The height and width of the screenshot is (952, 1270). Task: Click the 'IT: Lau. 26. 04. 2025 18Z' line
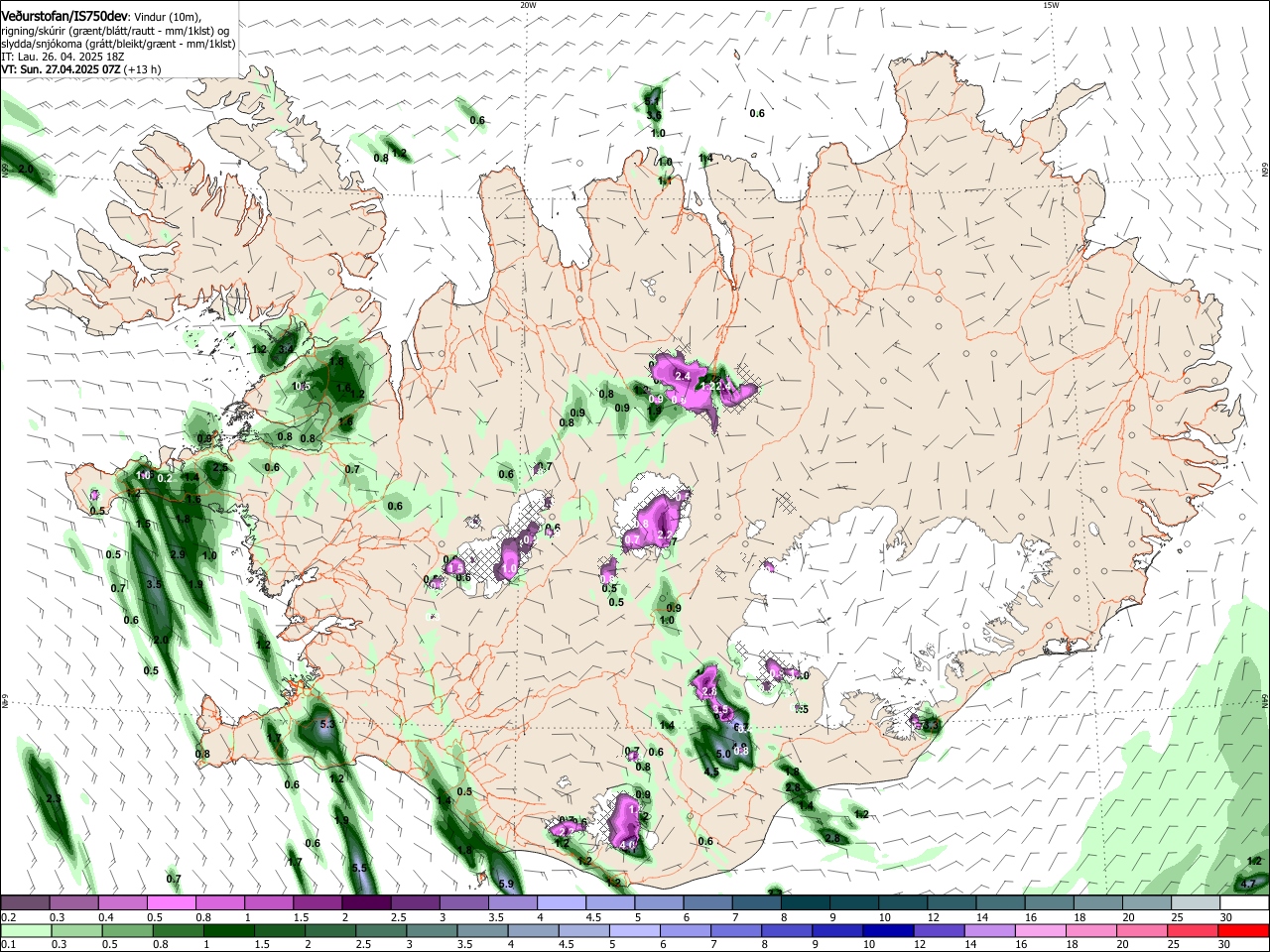pyautogui.click(x=62, y=58)
